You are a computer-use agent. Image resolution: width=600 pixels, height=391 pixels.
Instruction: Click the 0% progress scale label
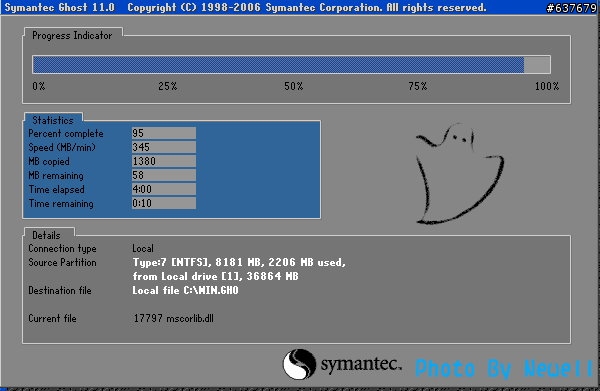39,86
